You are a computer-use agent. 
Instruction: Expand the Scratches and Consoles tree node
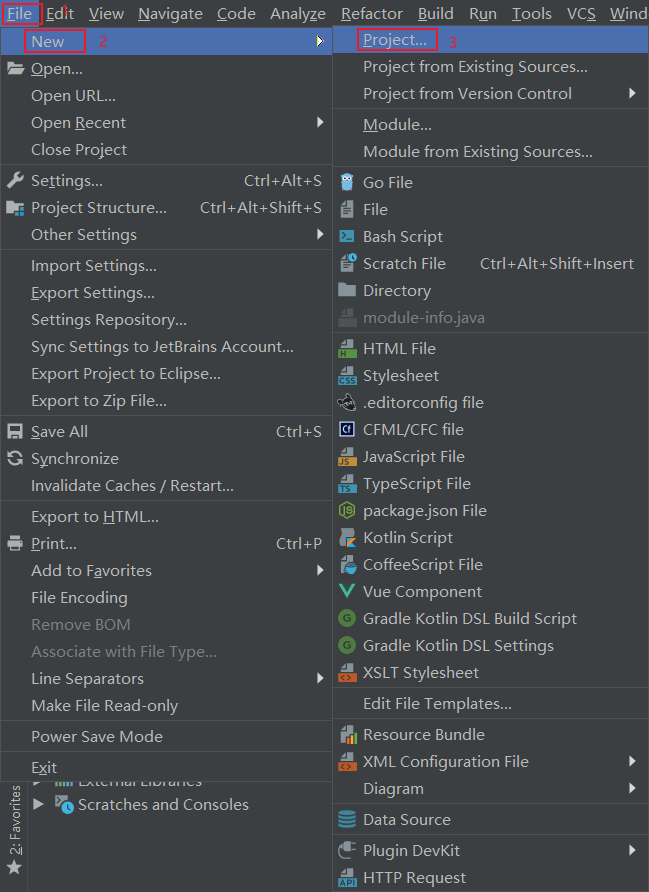click(x=39, y=804)
